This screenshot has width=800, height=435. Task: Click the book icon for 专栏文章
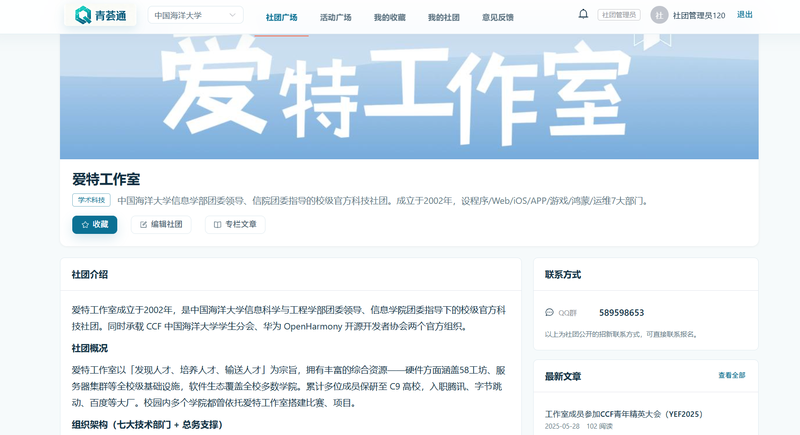point(217,224)
